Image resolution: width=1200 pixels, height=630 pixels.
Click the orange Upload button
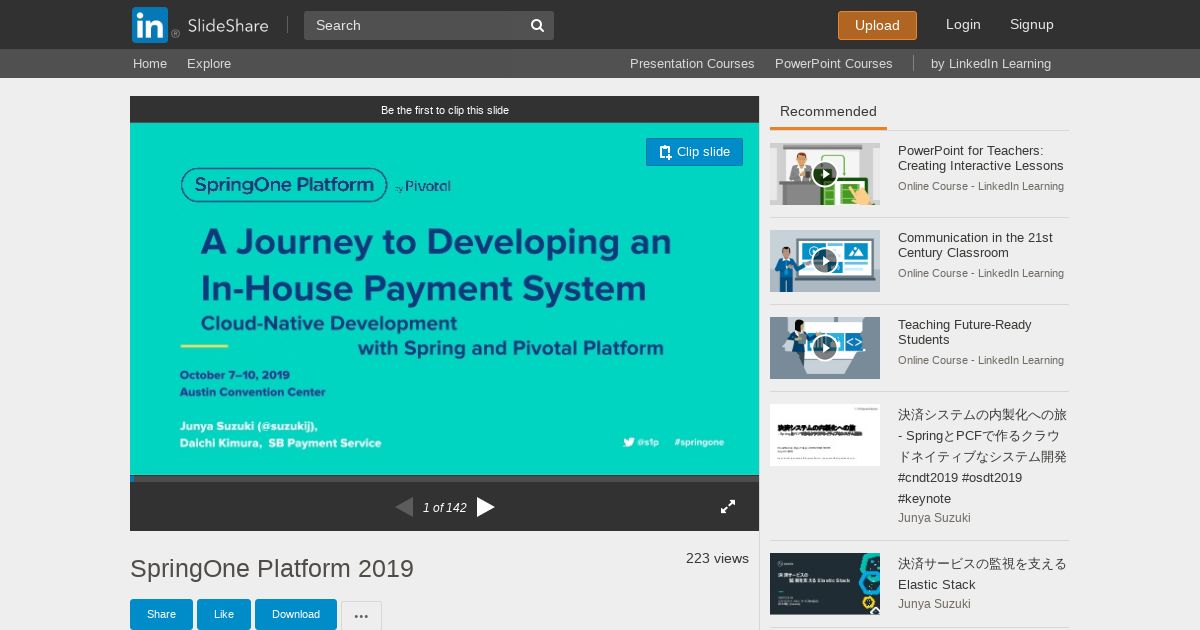(877, 25)
